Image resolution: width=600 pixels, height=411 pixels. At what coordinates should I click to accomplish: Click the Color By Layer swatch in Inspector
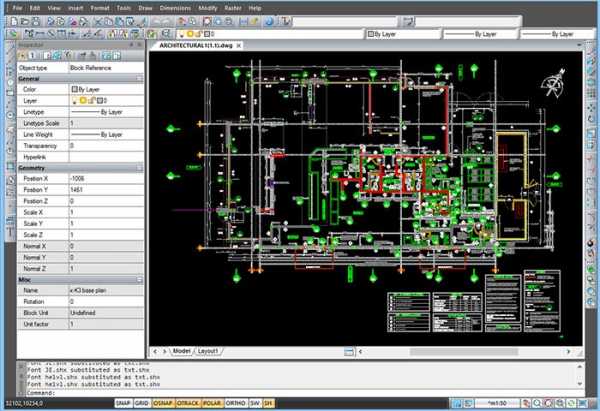click(x=73, y=90)
